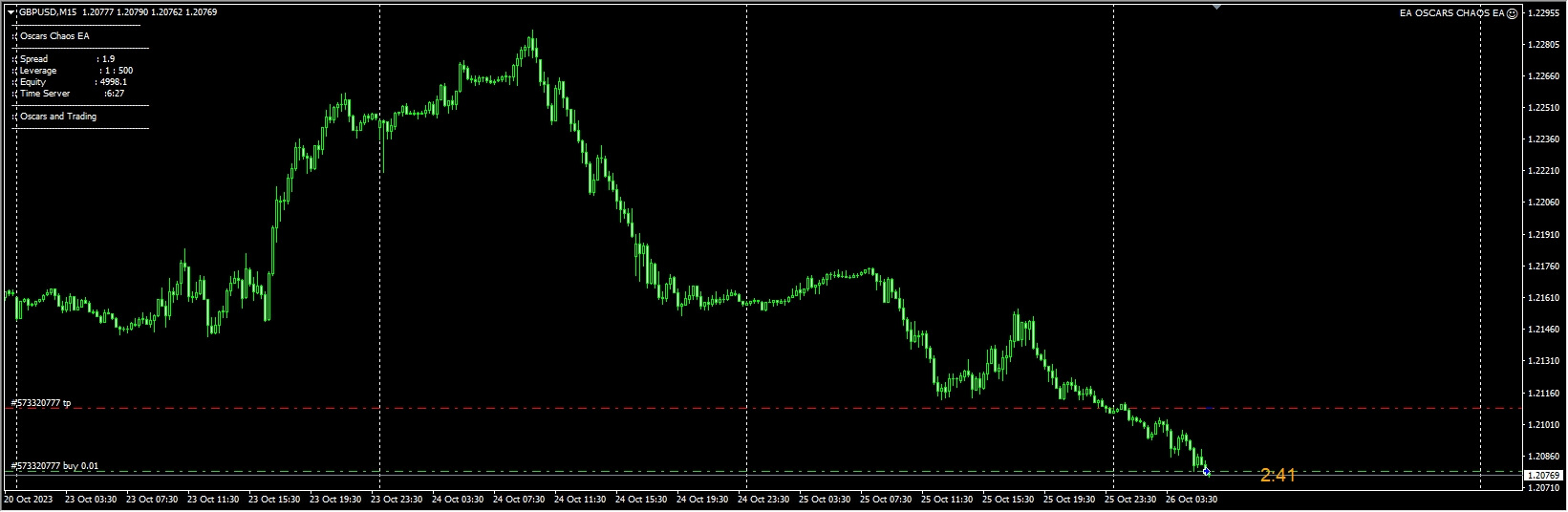Click the '25 Oct 07:30' time axis label
The height and width of the screenshot is (512, 1568).
pyautogui.click(x=886, y=499)
